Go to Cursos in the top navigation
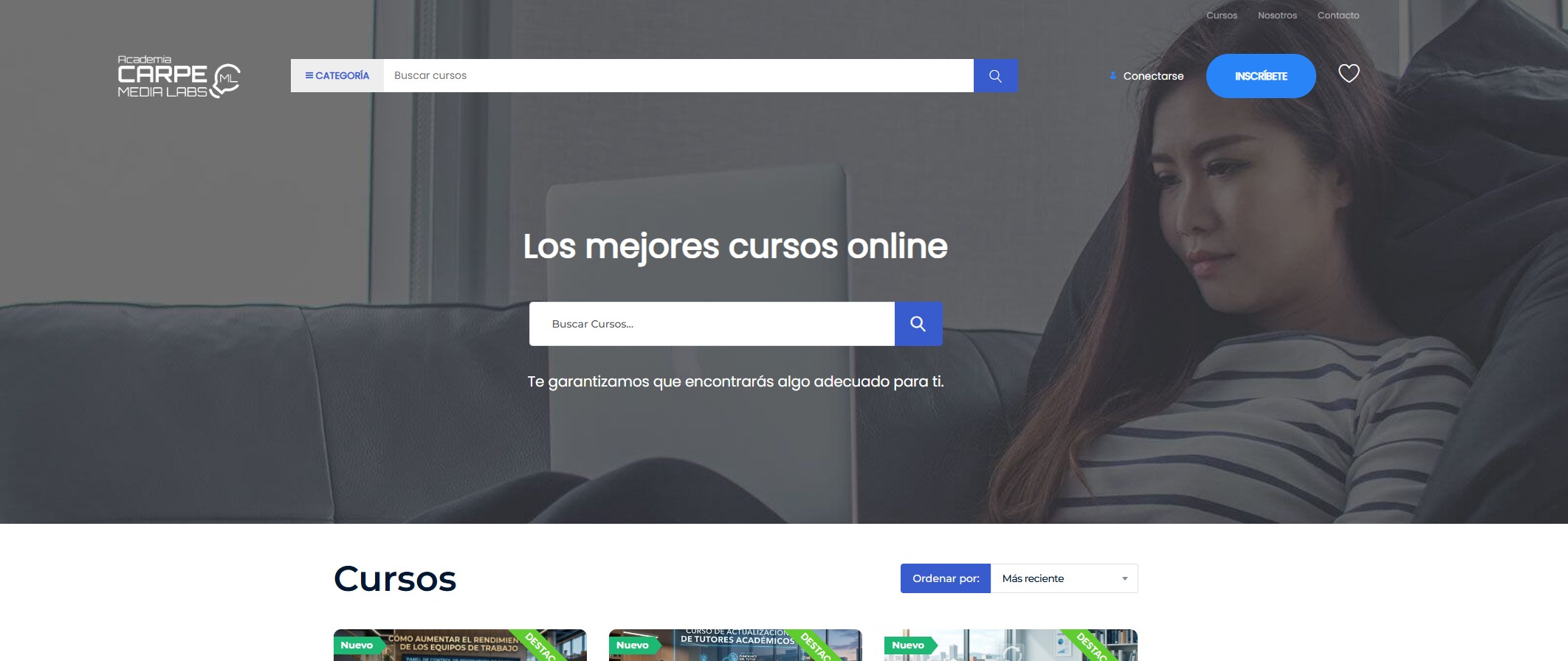1568x661 pixels. pyautogui.click(x=1222, y=15)
